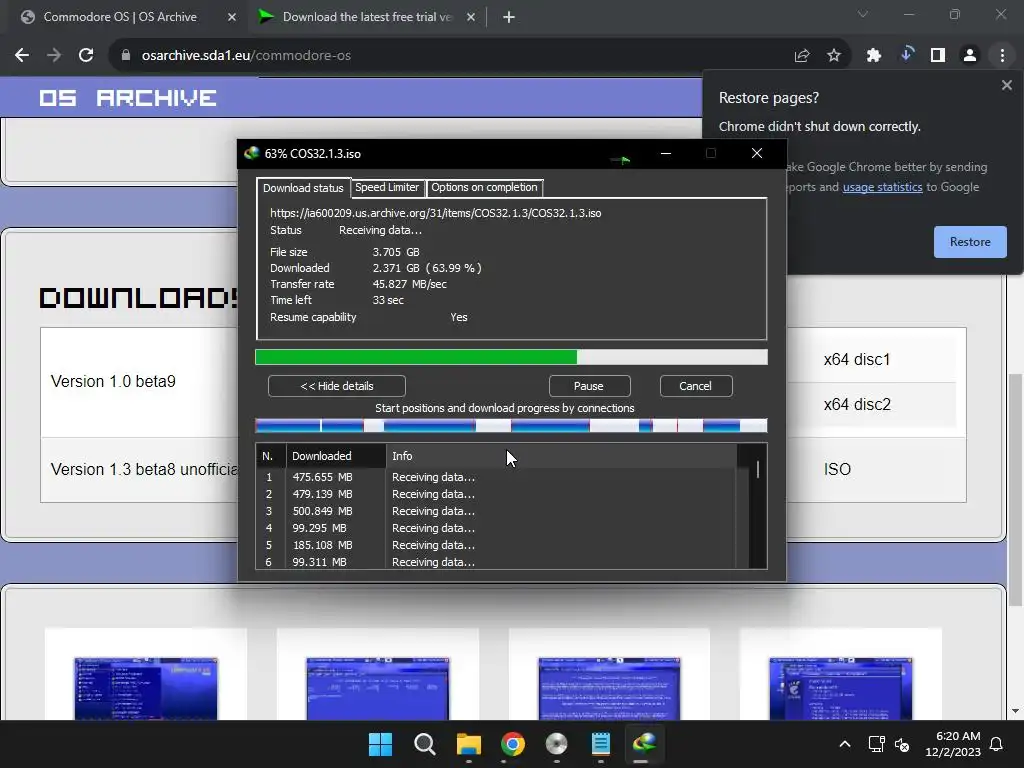Click the ISO download link

[837, 470]
